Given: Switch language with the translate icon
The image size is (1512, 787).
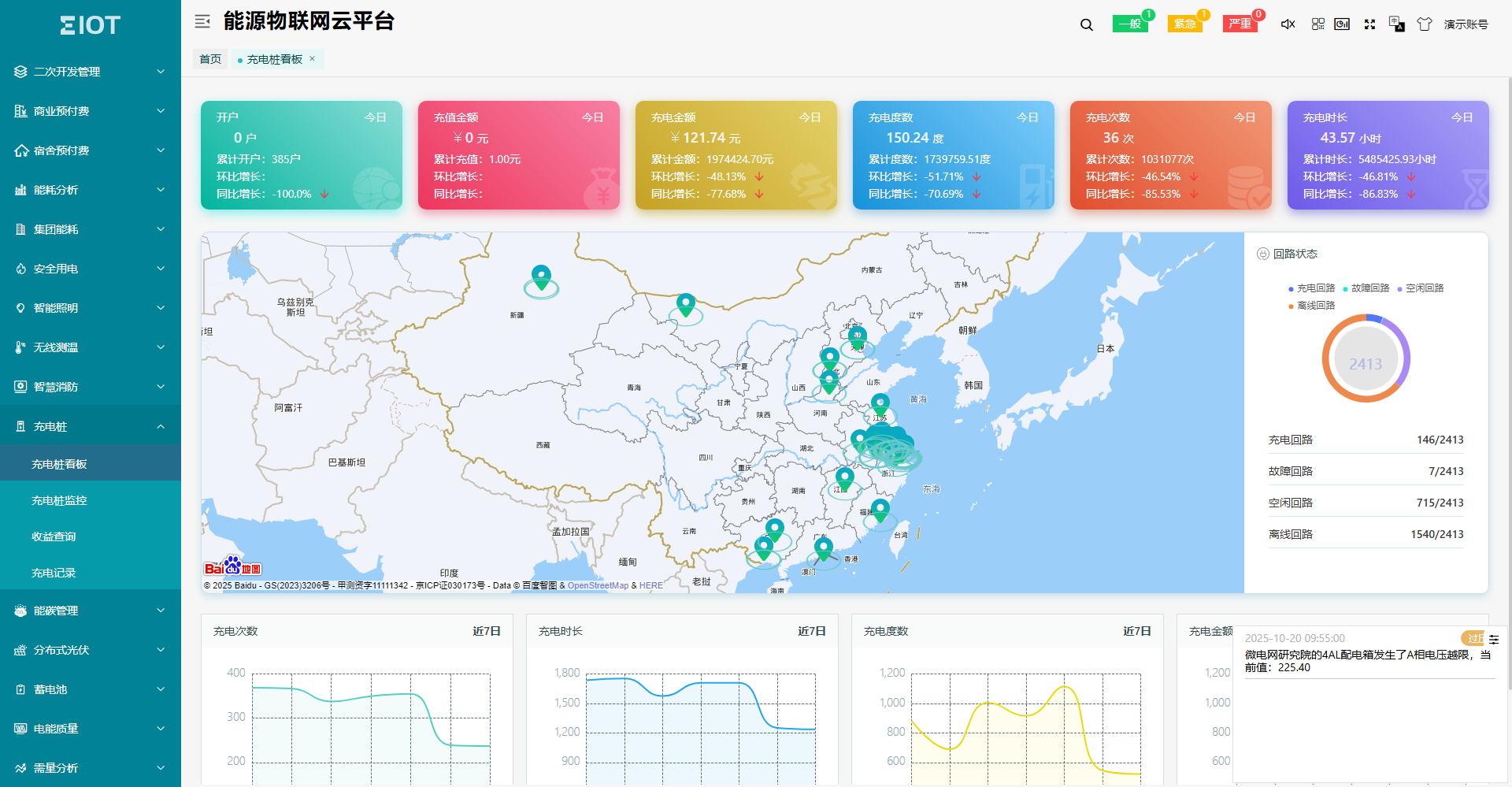Looking at the screenshot, I should pyautogui.click(x=1397, y=24).
